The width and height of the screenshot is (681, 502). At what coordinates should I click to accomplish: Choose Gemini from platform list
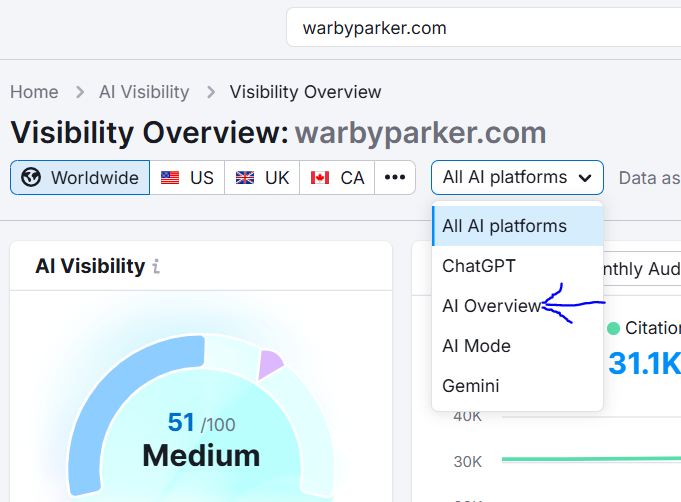(x=471, y=386)
